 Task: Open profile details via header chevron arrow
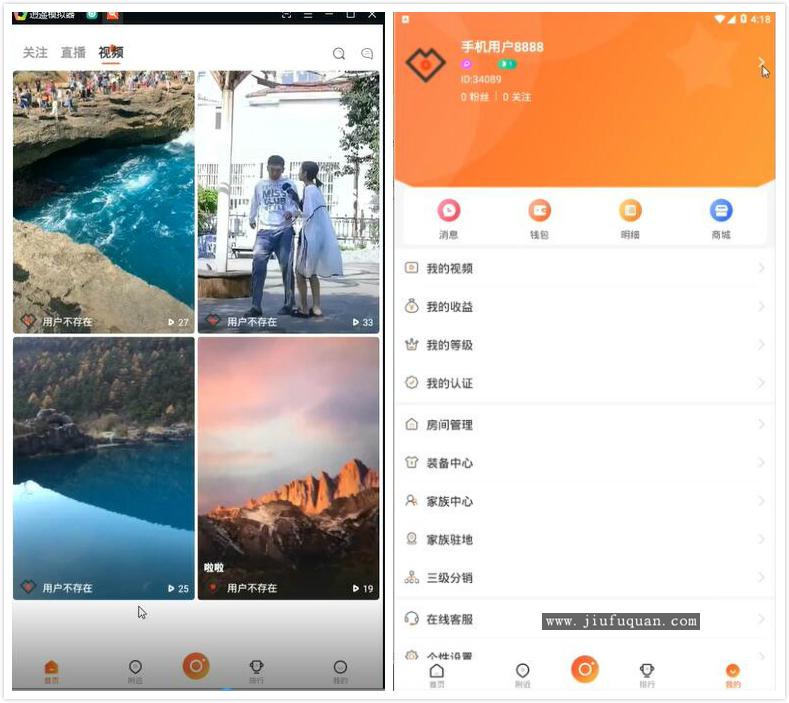[x=761, y=62]
